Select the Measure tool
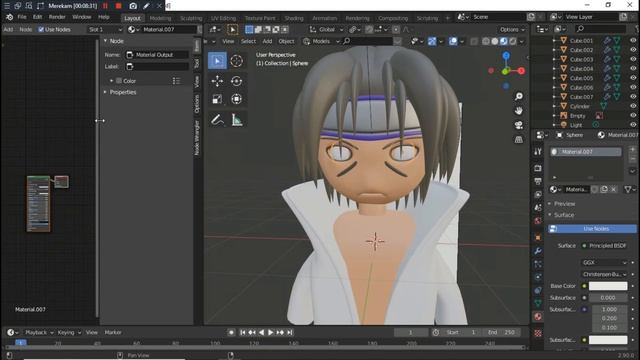 (x=237, y=120)
